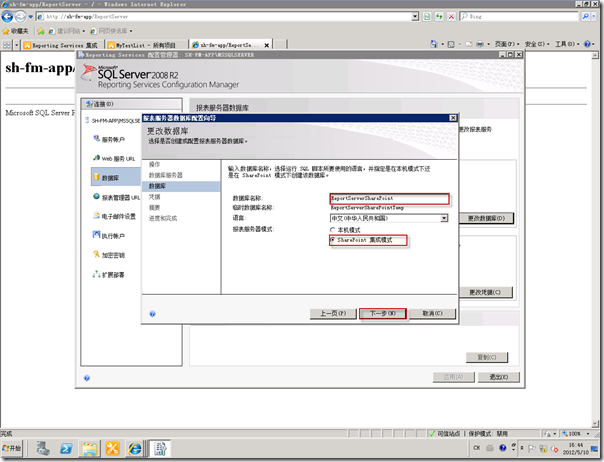Open Windows Explorer folder taskbar icon
This screenshot has height=462, width=604.
pyautogui.click(x=89, y=449)
